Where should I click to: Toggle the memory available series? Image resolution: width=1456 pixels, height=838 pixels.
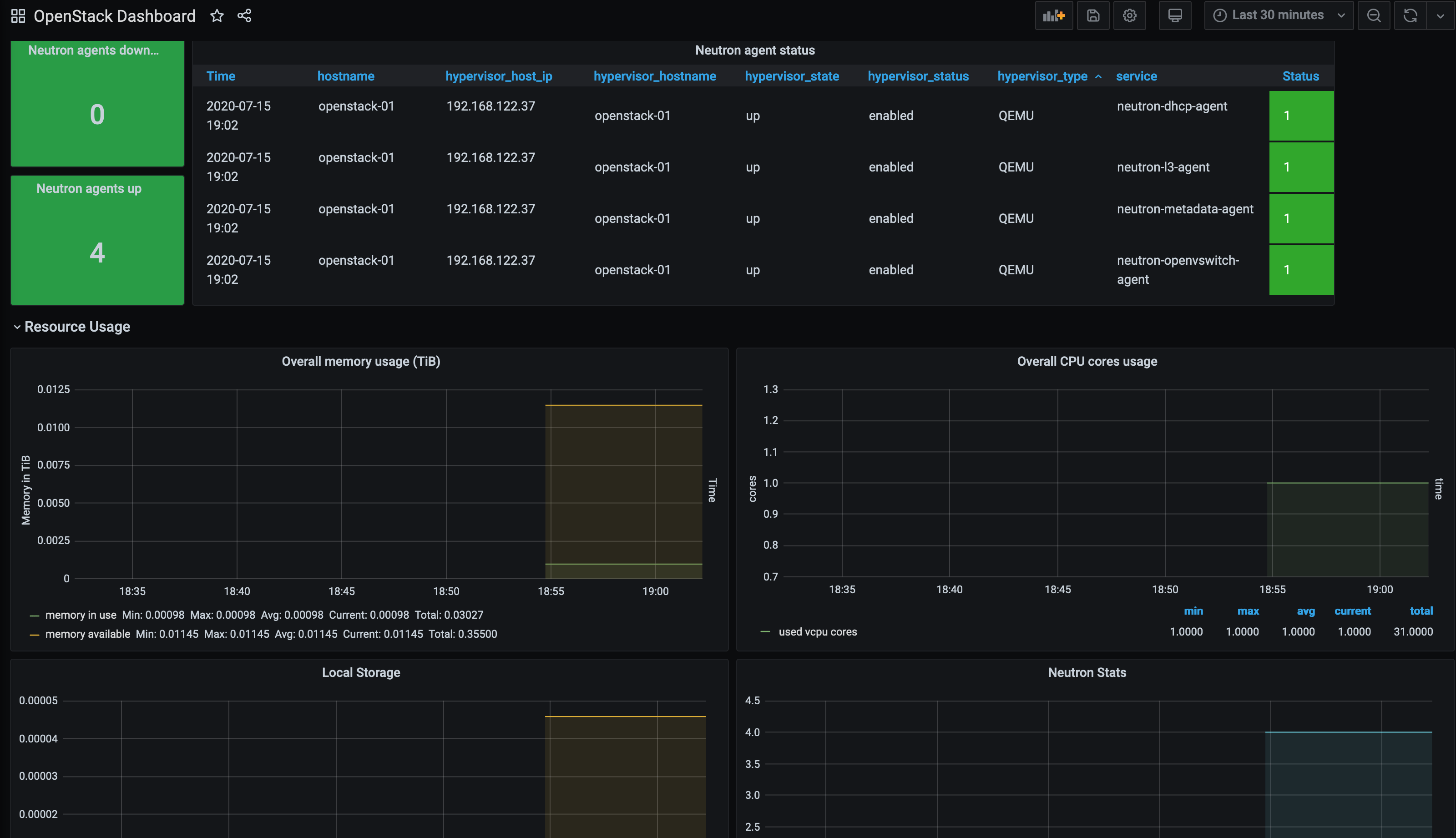click(87, 634)
